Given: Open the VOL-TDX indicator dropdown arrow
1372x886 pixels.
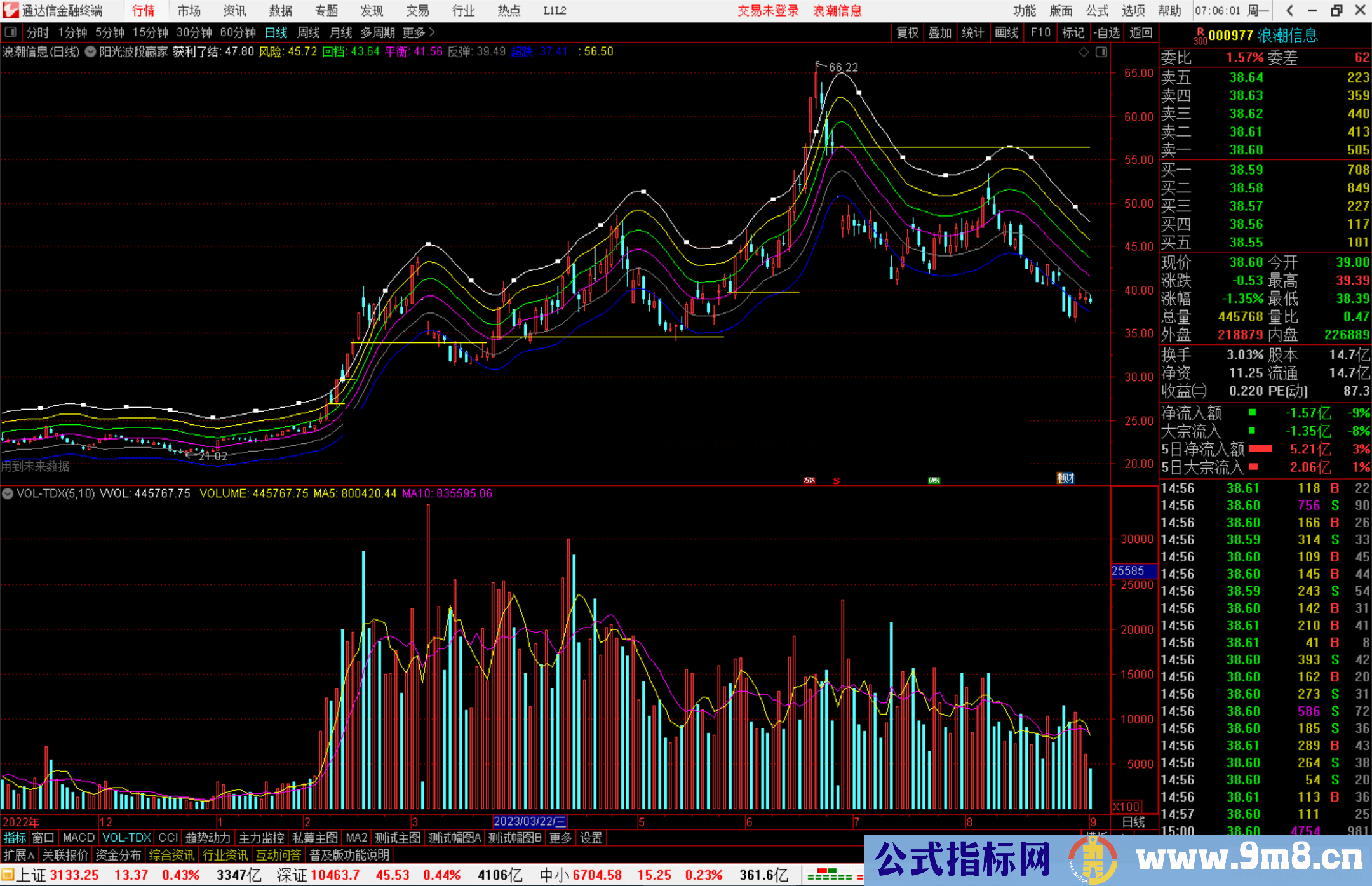Looking at the screenshot, I should (x=8, y=493).
